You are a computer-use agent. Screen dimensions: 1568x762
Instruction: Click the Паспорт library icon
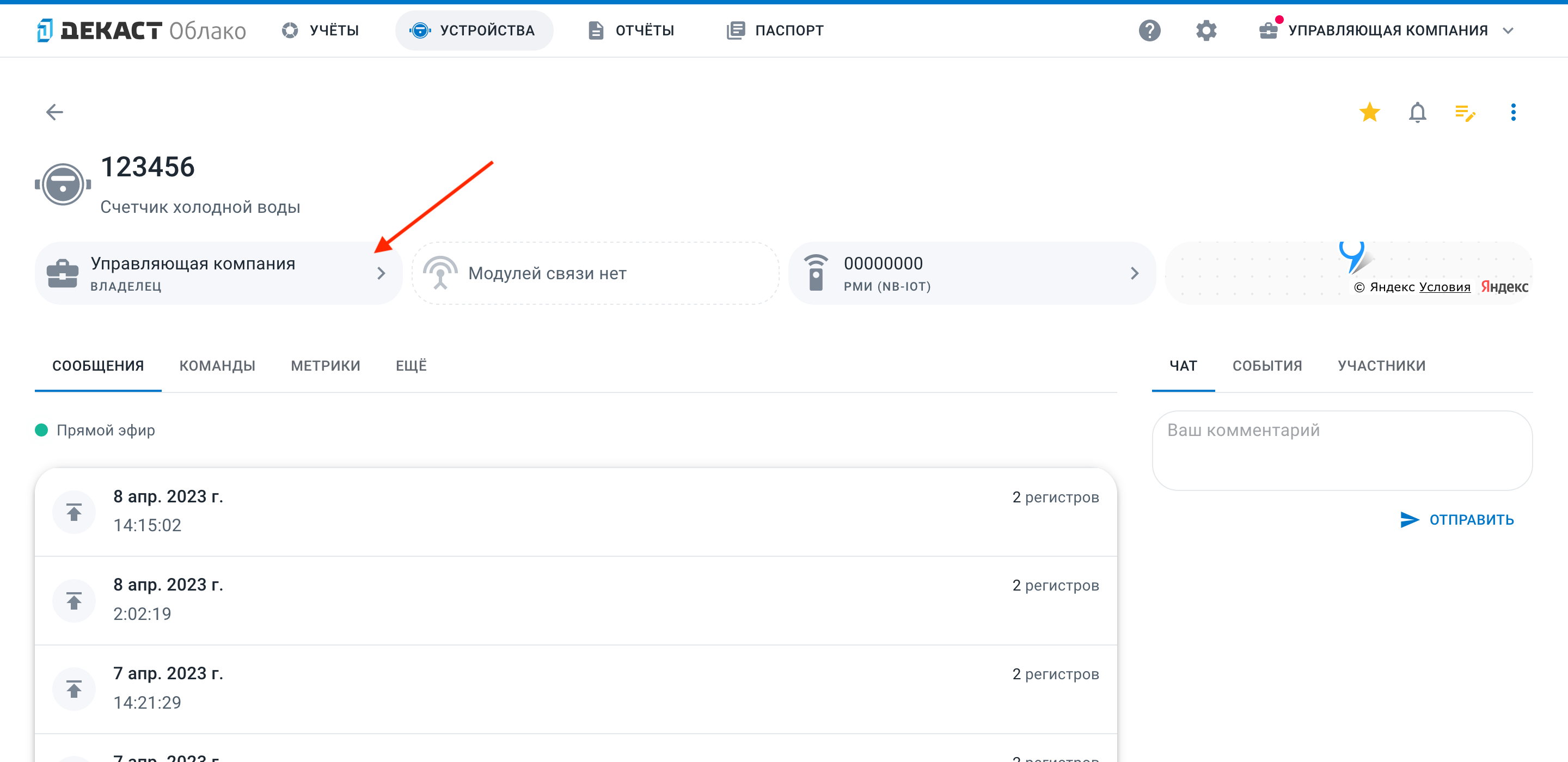(x=736, y=30)
